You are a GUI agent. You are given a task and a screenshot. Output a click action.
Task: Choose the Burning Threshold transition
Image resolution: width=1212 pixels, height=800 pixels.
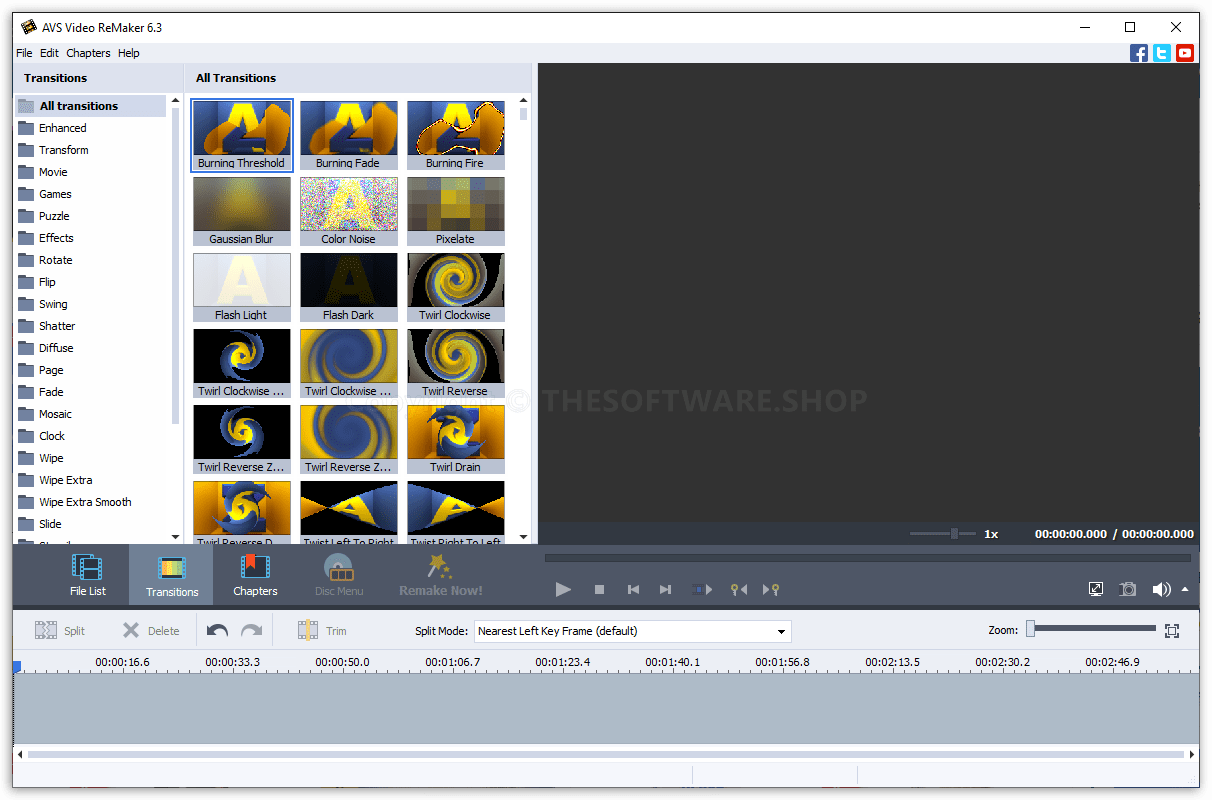tap(242, 135)
